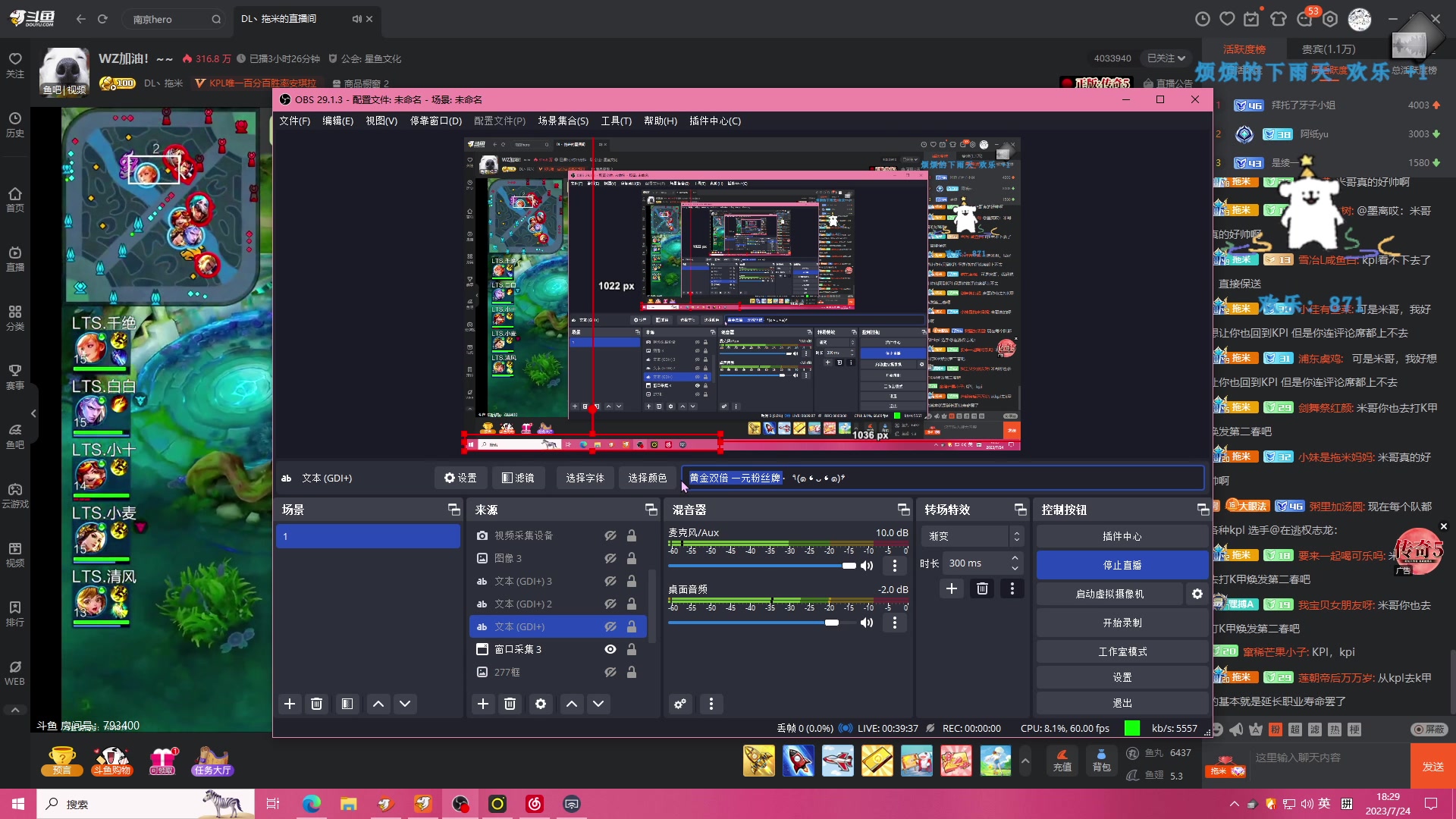Pop out the 控制按钮 dock panel
The width and height of the screenshot is (1456, 819).
click(x=1203, y=510)
